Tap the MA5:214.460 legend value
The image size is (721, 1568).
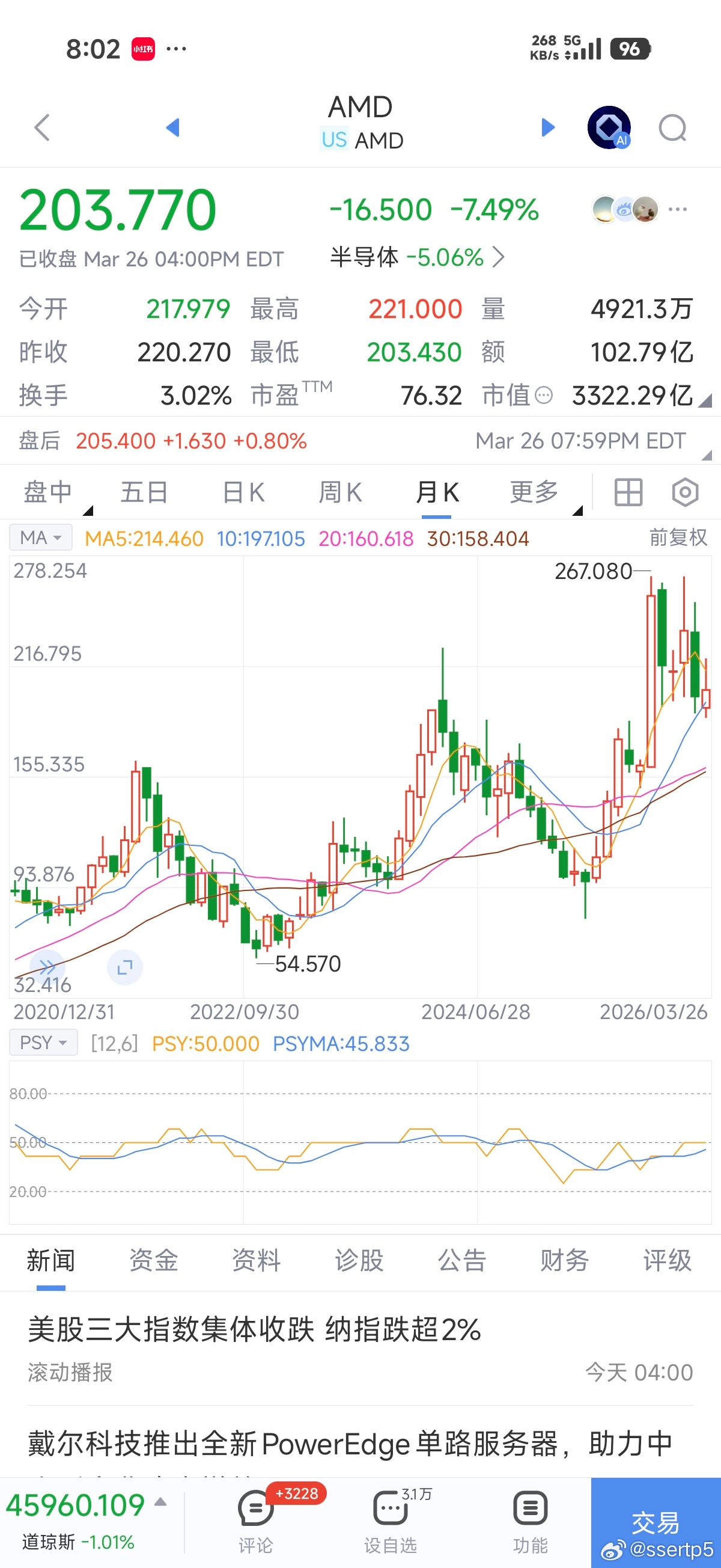click(x=144, y=538)
